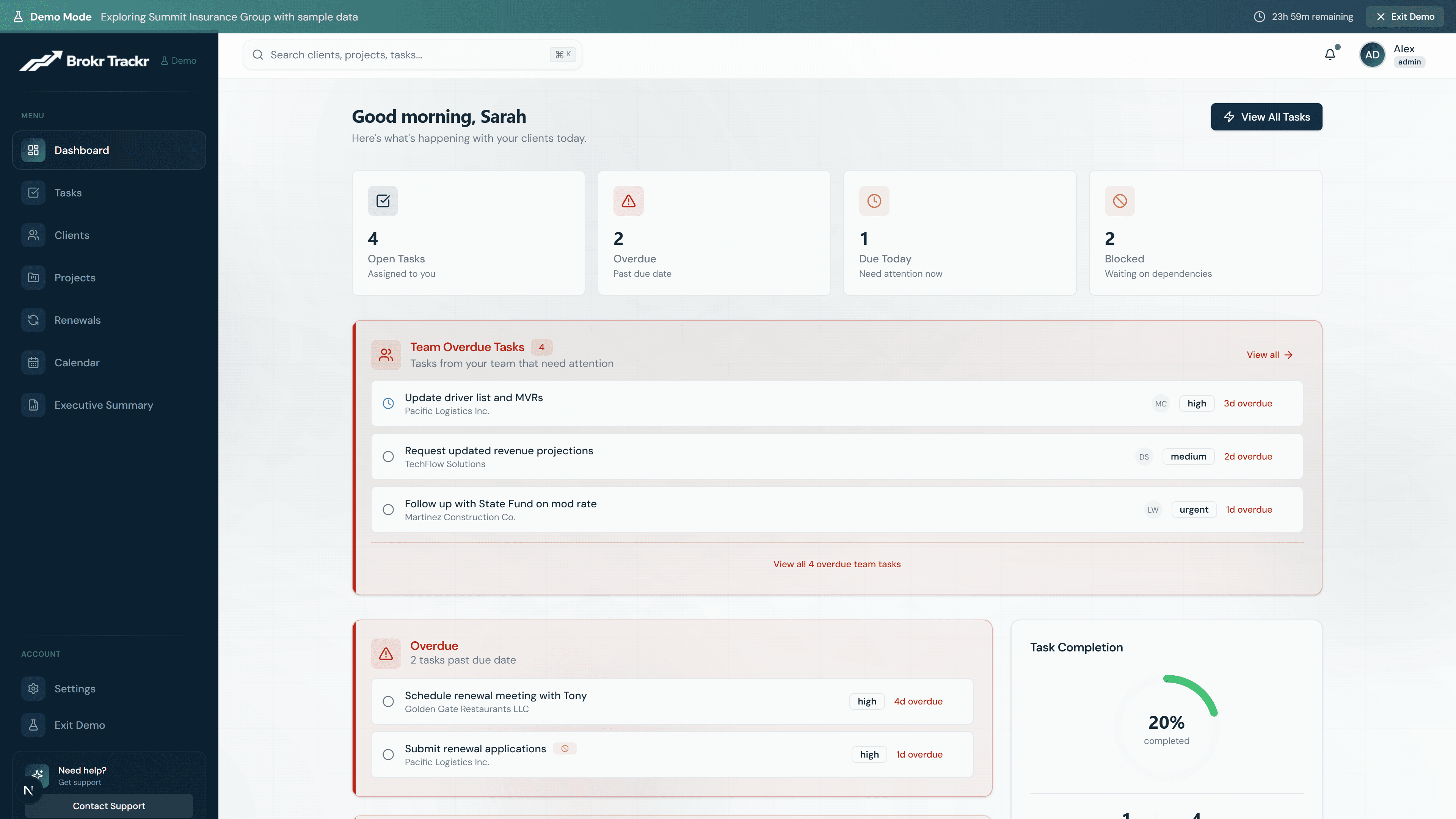The width and height of the screenshot is (1456, 819).
Task: Open 'View all 4 overdue team tasks' link
Action: tap(837, 563)
